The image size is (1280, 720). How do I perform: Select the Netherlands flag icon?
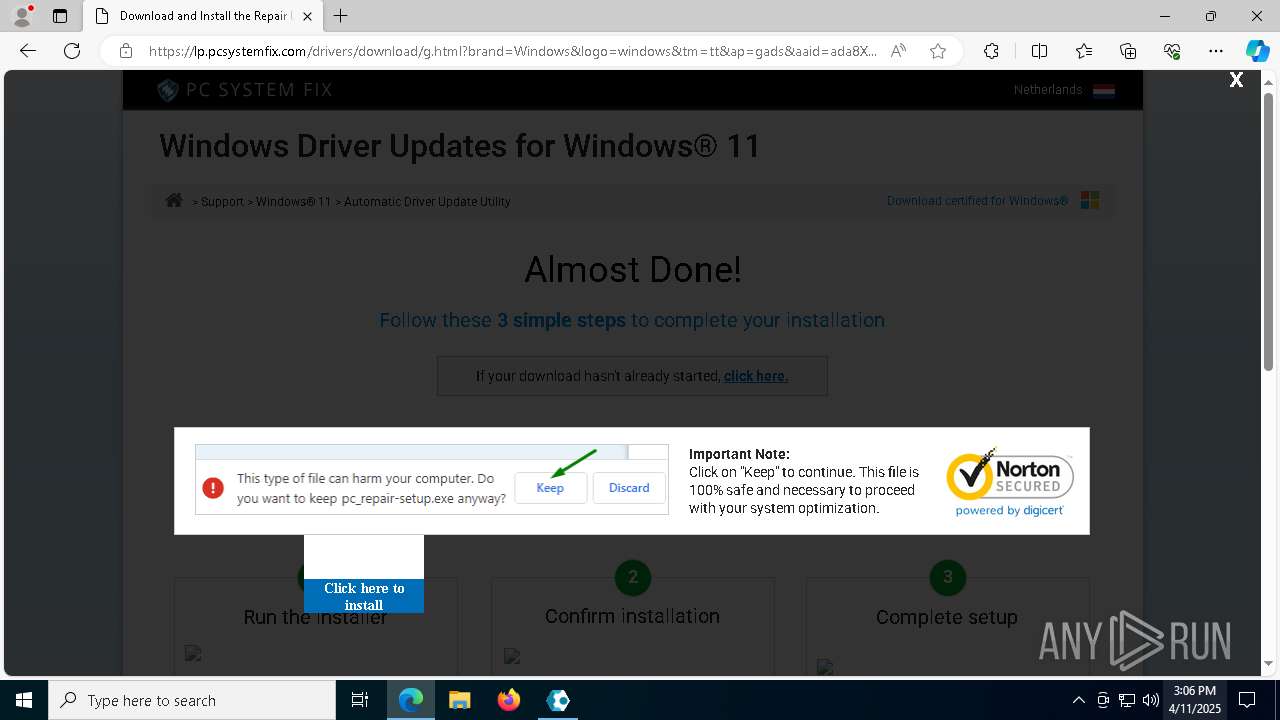pos(1104,90)
